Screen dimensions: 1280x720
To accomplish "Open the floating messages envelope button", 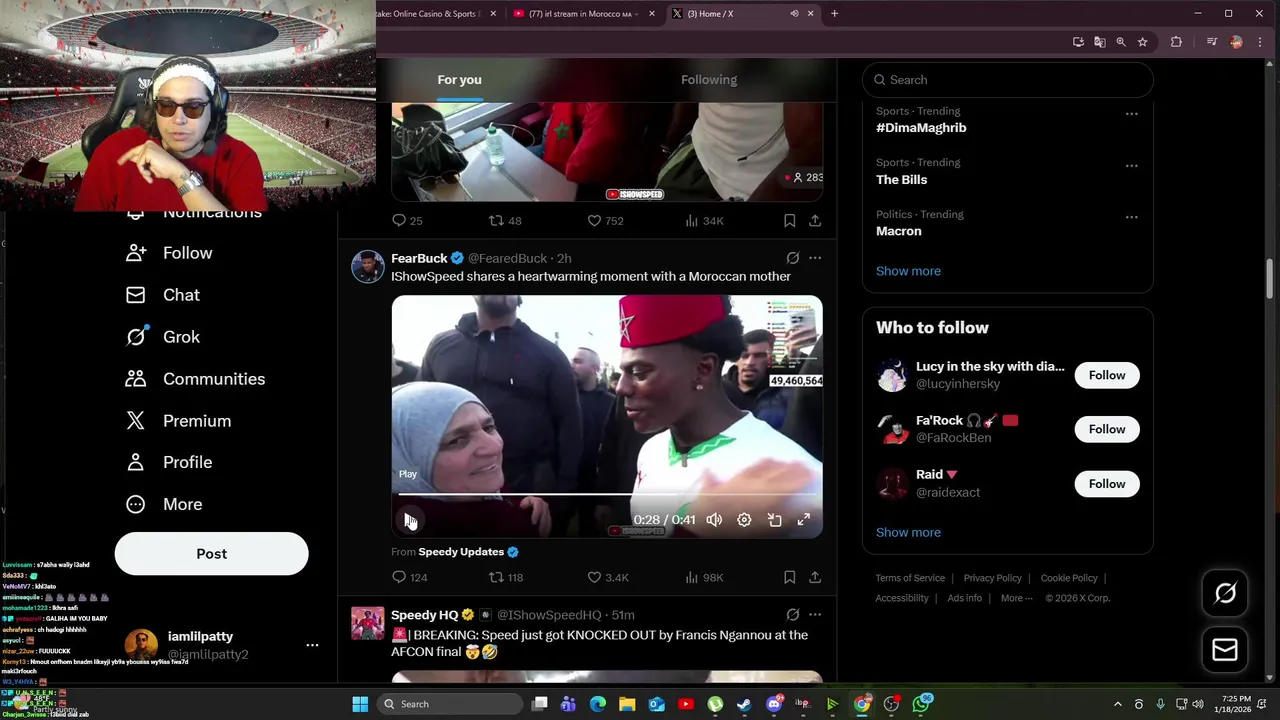I will pyautogui.click(x=1225, y=650).
